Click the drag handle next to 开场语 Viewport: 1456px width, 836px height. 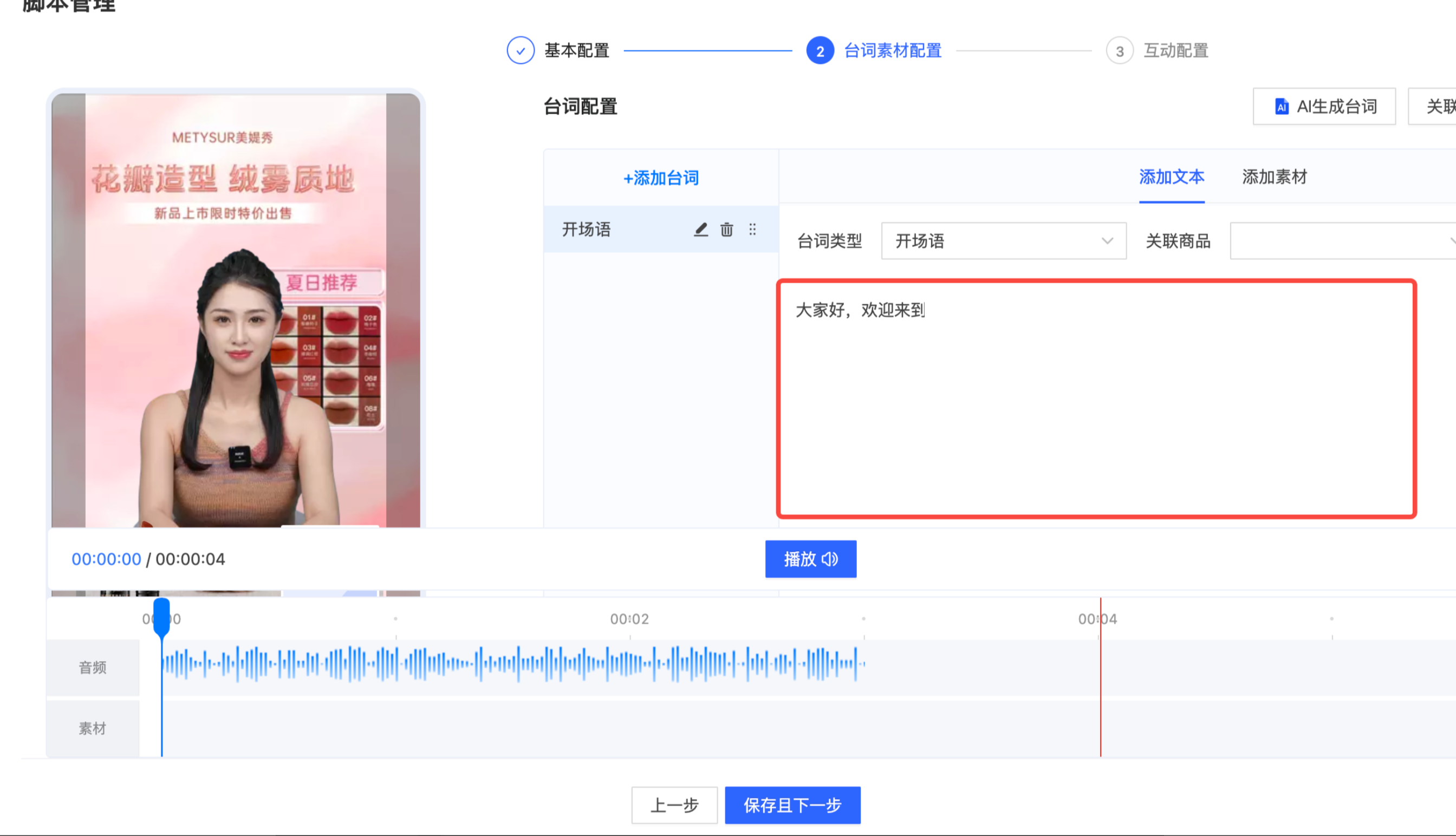click(752, 229)
